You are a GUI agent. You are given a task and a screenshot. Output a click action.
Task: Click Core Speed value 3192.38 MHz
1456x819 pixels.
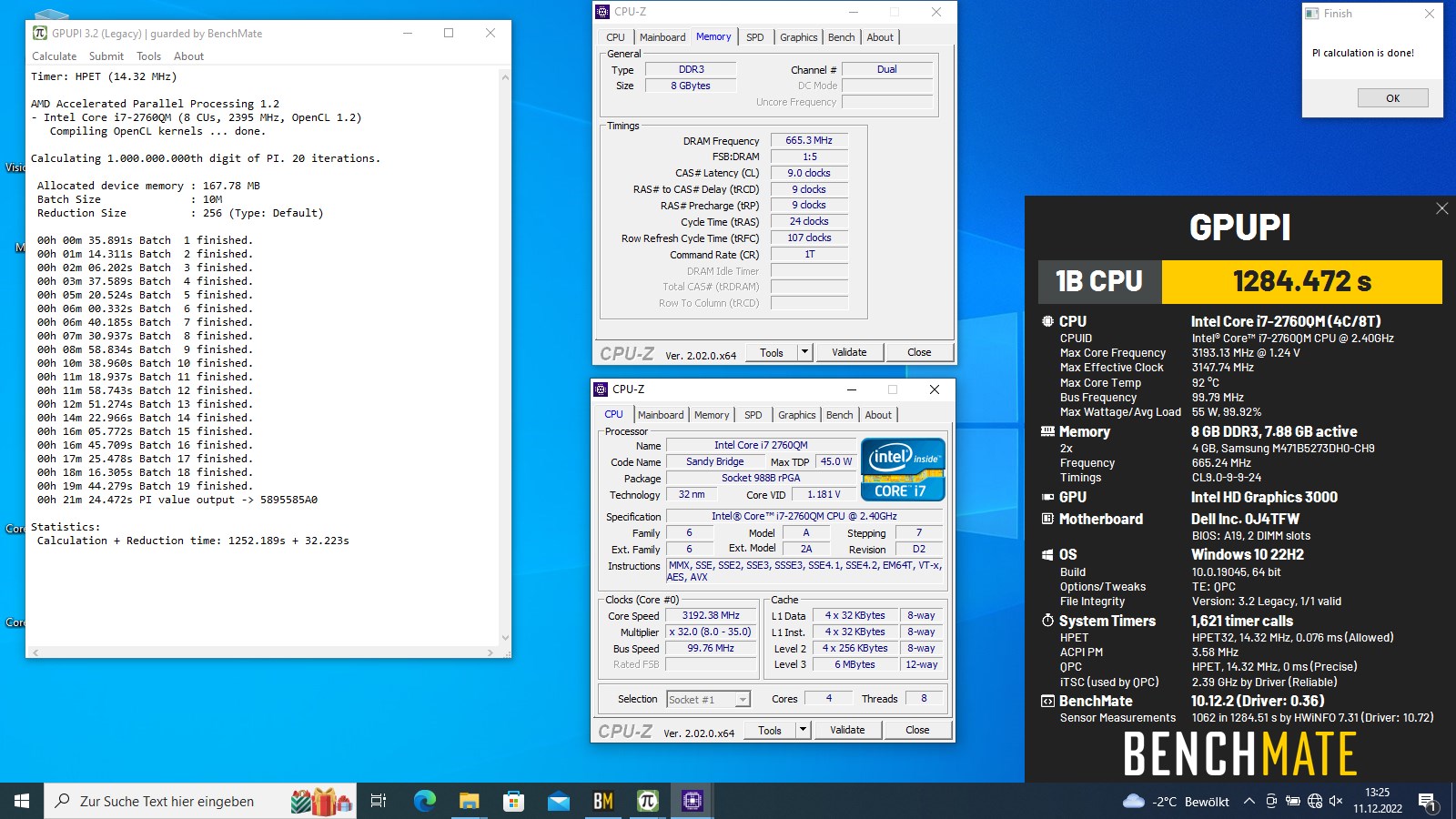point(711,615)
